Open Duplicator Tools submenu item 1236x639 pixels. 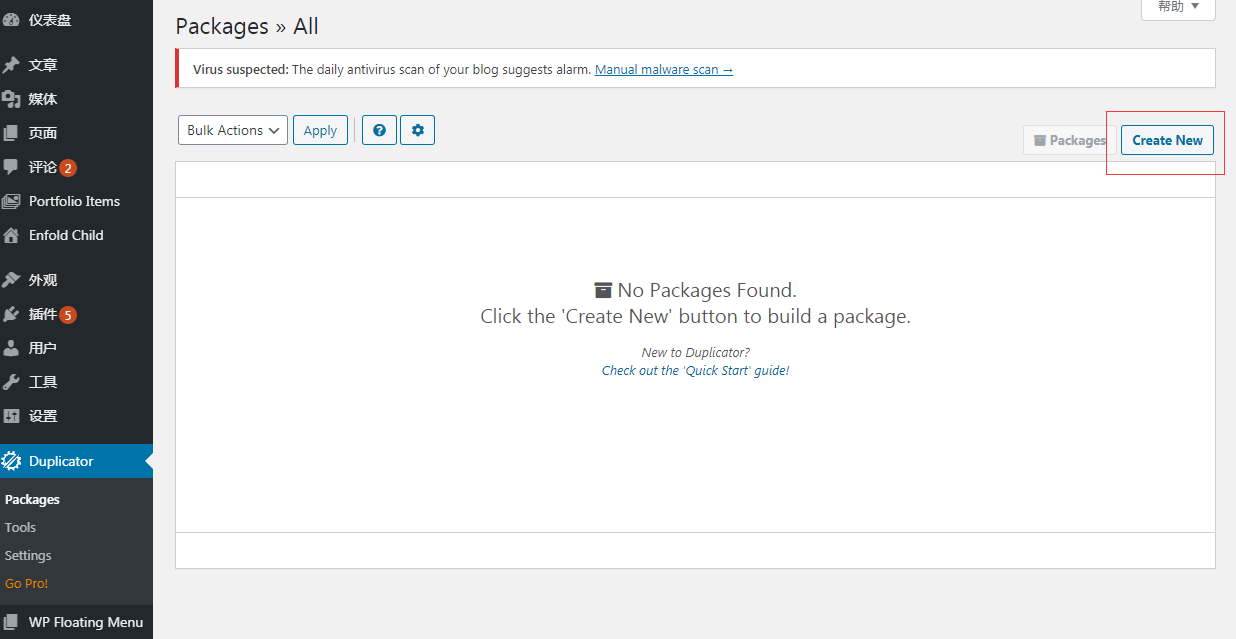click(20, 527)
